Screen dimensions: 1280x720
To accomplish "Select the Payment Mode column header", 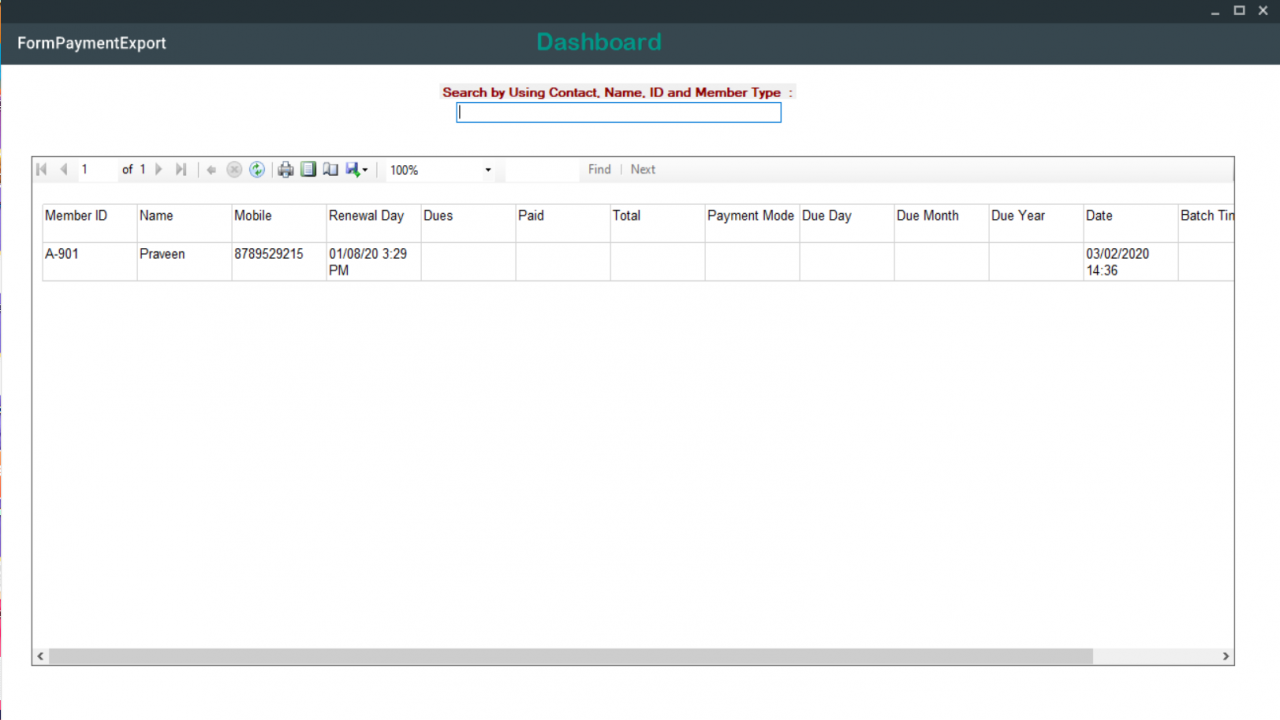I will tap(752, 223).
